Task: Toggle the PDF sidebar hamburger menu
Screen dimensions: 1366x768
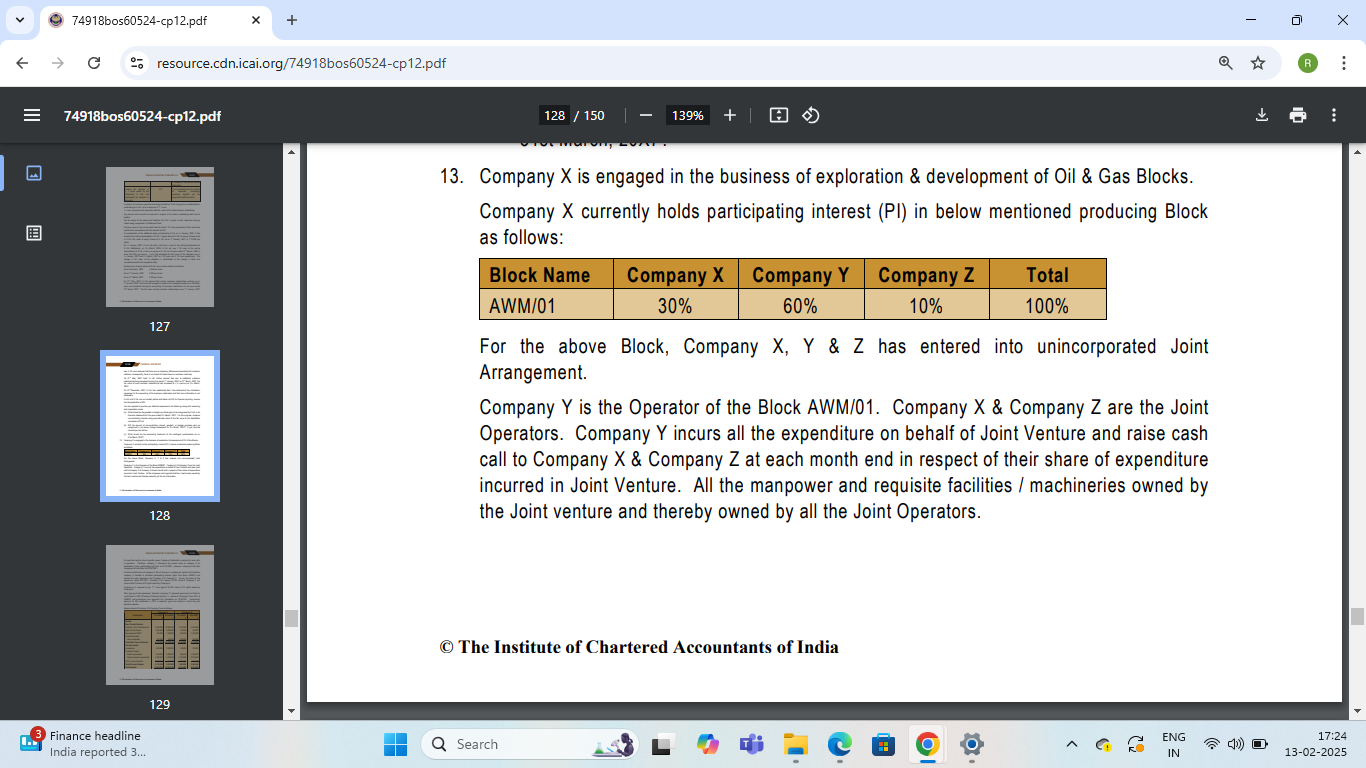Action: pos(32,115)
